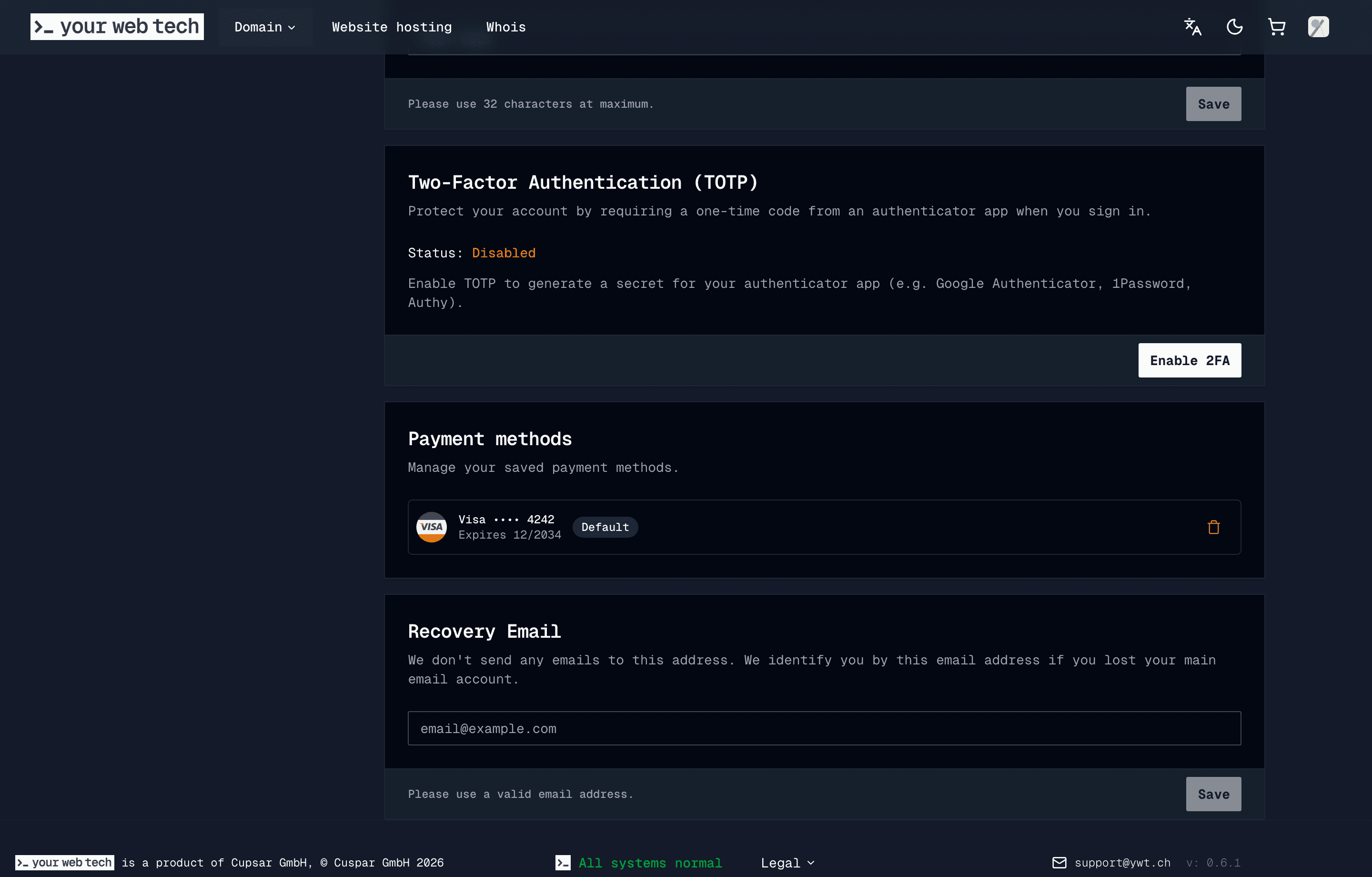The image size is (1372, 877).
Task: Toggle dark mode moon icon
Action: click(x=1235, y=27)
